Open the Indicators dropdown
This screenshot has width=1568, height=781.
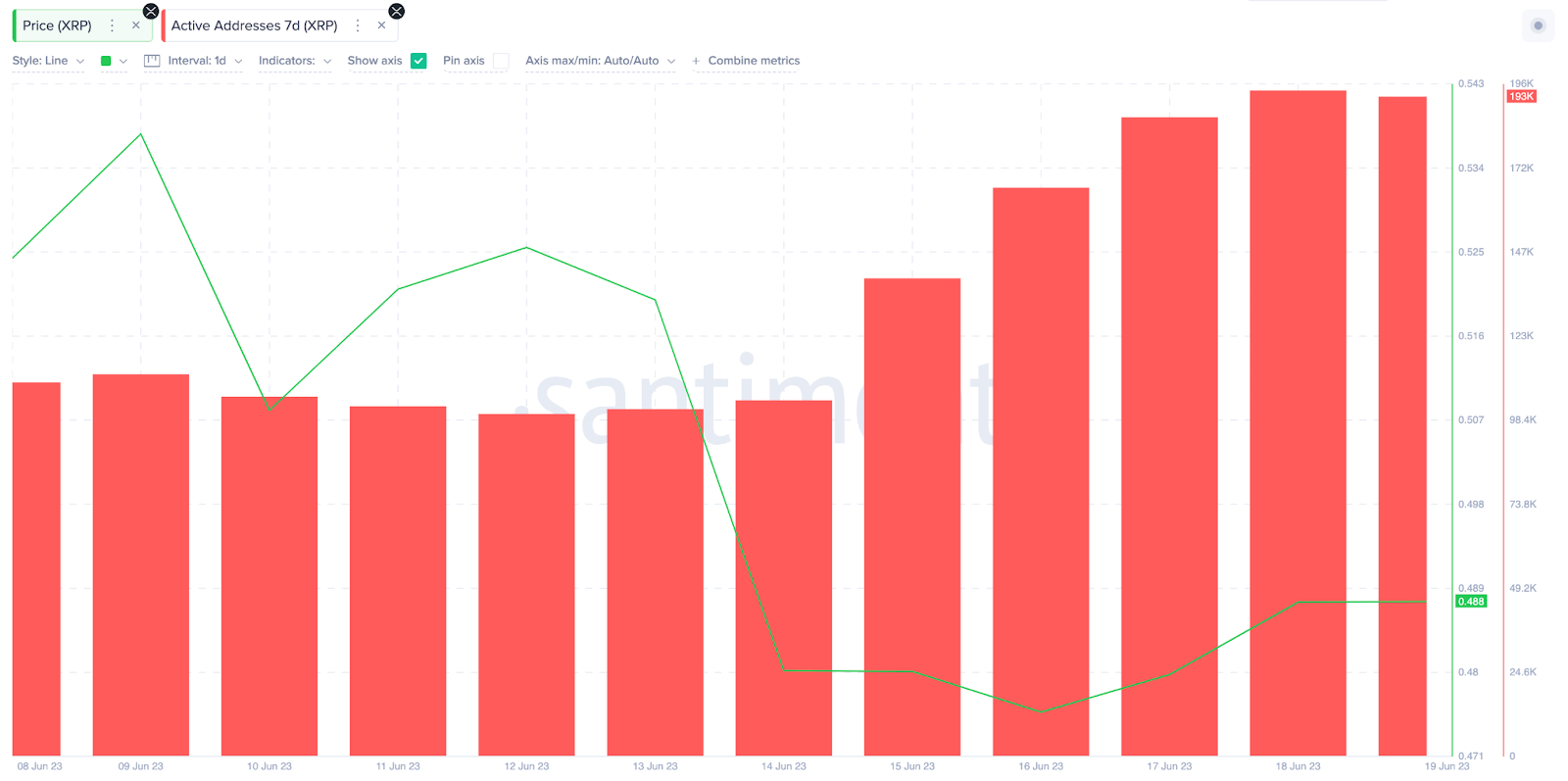click(x=295, y=61)
